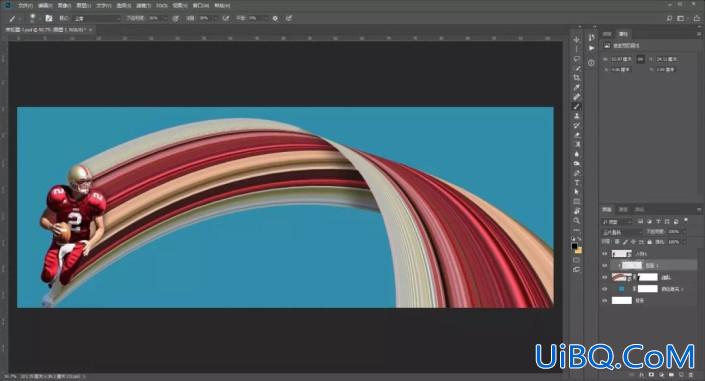Viewport: 705px width, 381px height.
Task: Select the Zoom magnifier tool
Action: 577,220
